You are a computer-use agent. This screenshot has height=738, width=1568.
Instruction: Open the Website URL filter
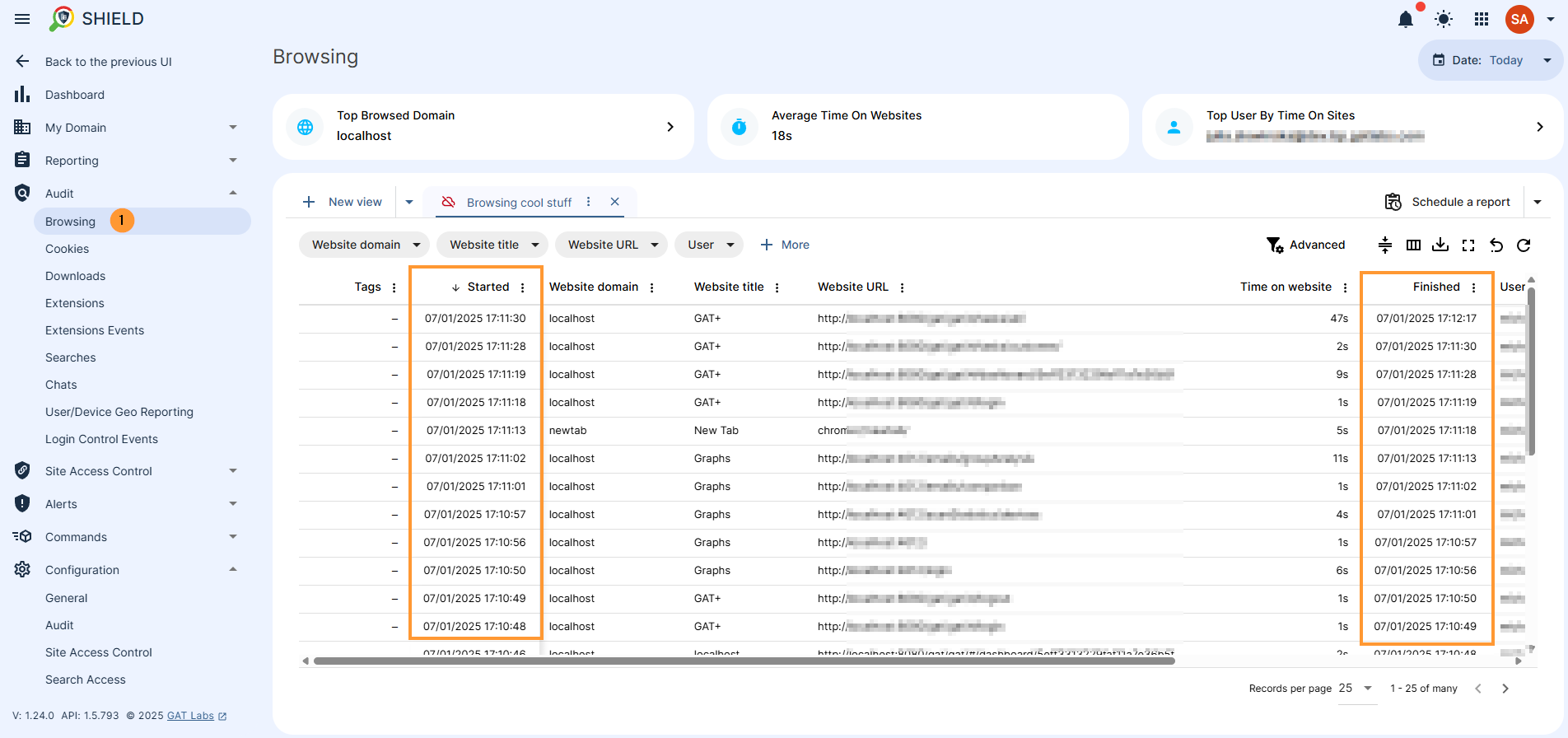click(611, 245)
